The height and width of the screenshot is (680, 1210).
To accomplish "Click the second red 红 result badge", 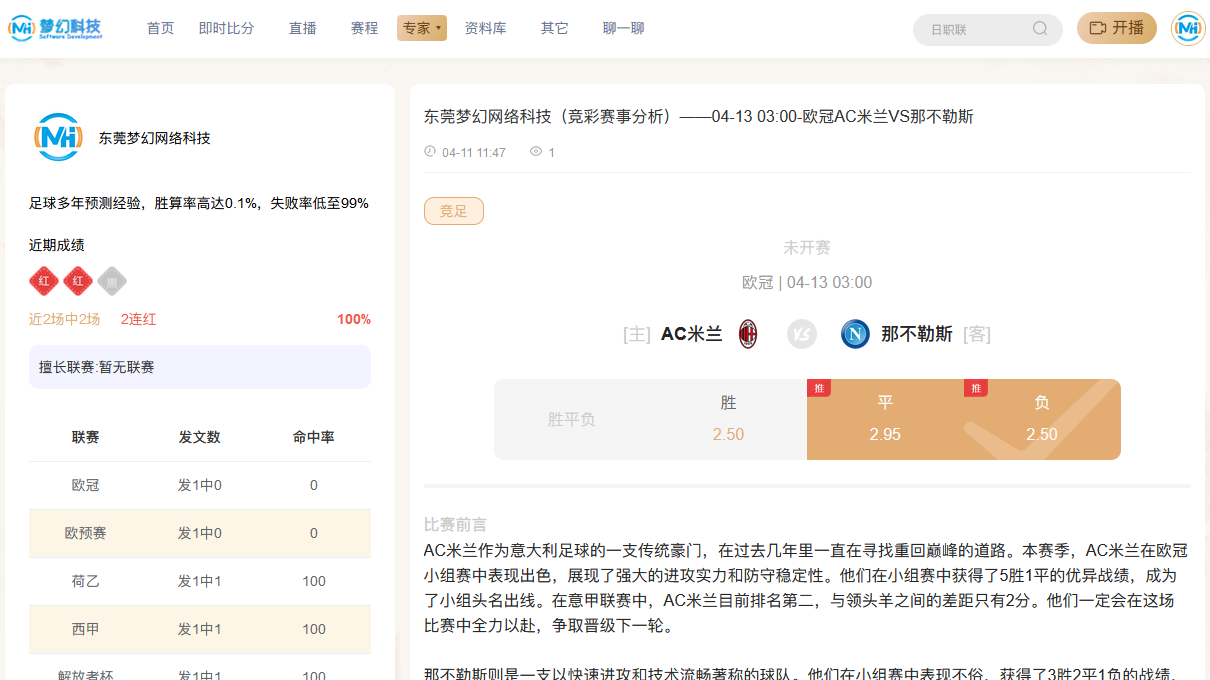I will click(78, 281).
